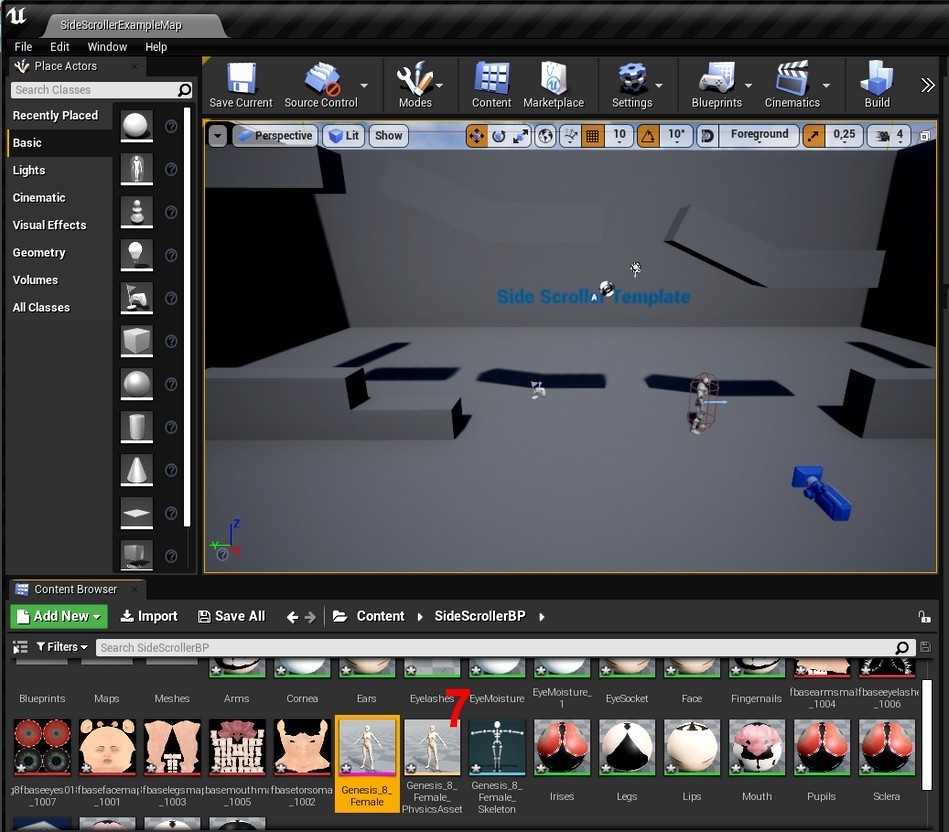Open the Window menu
This screenshot has width=949, height=832.
point(107,47)
